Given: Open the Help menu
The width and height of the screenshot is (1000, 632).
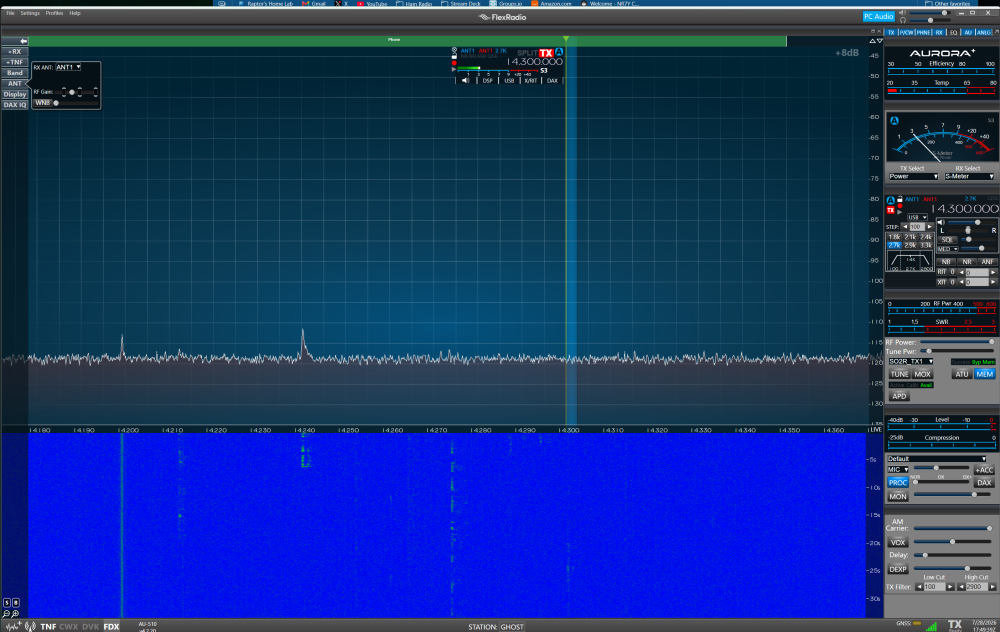Looking at the screenshot, I should tap(75, 13).
